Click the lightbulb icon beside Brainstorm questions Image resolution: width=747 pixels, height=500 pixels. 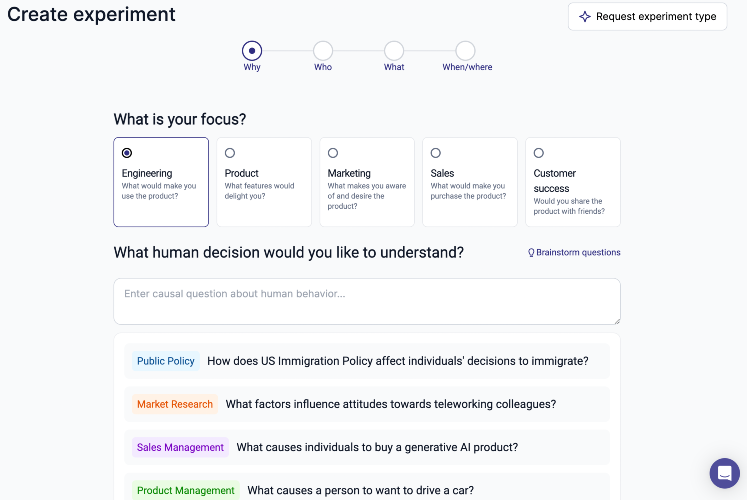click(531, 253)
